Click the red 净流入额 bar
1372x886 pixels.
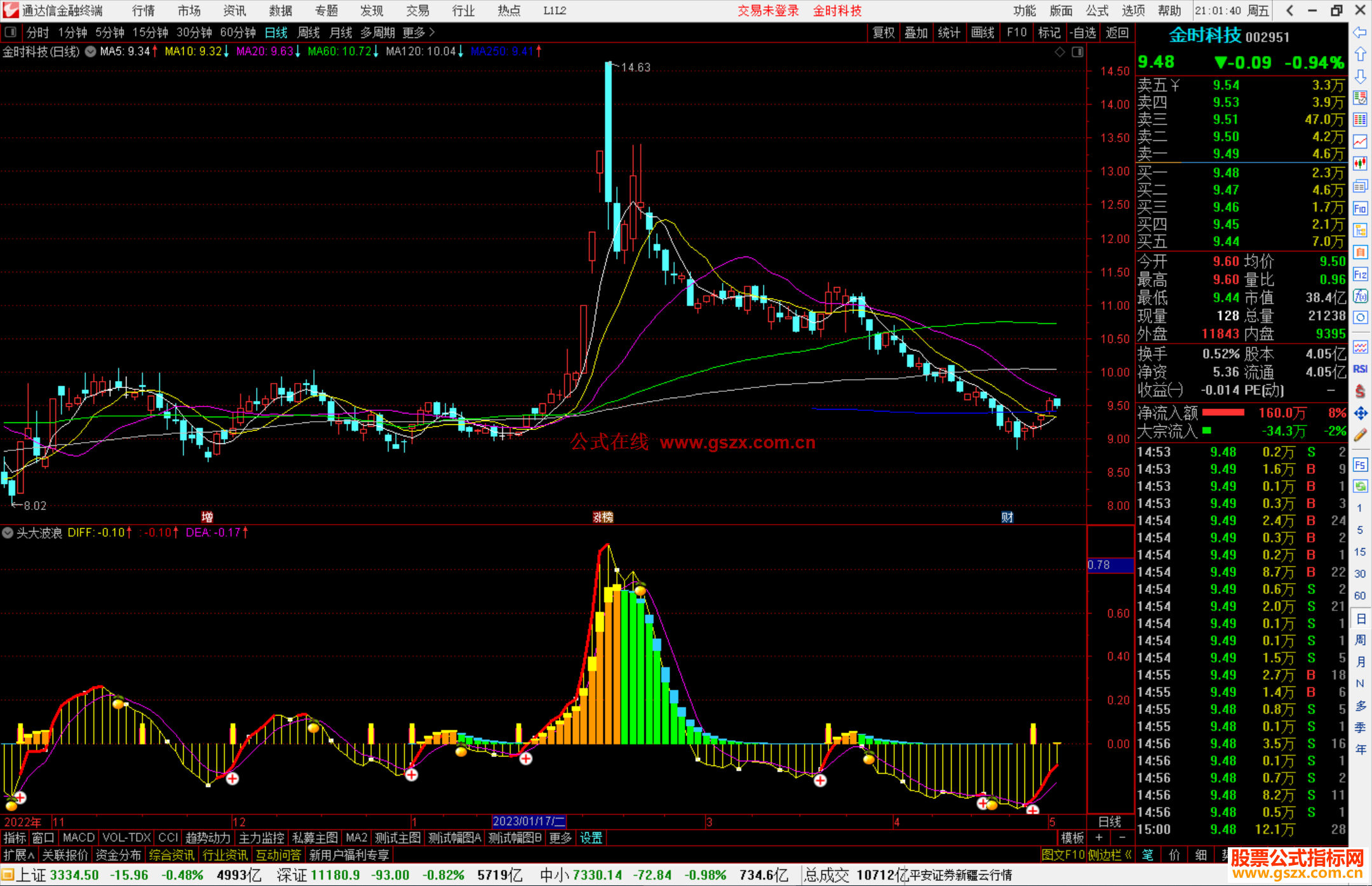coord(1223,413)
